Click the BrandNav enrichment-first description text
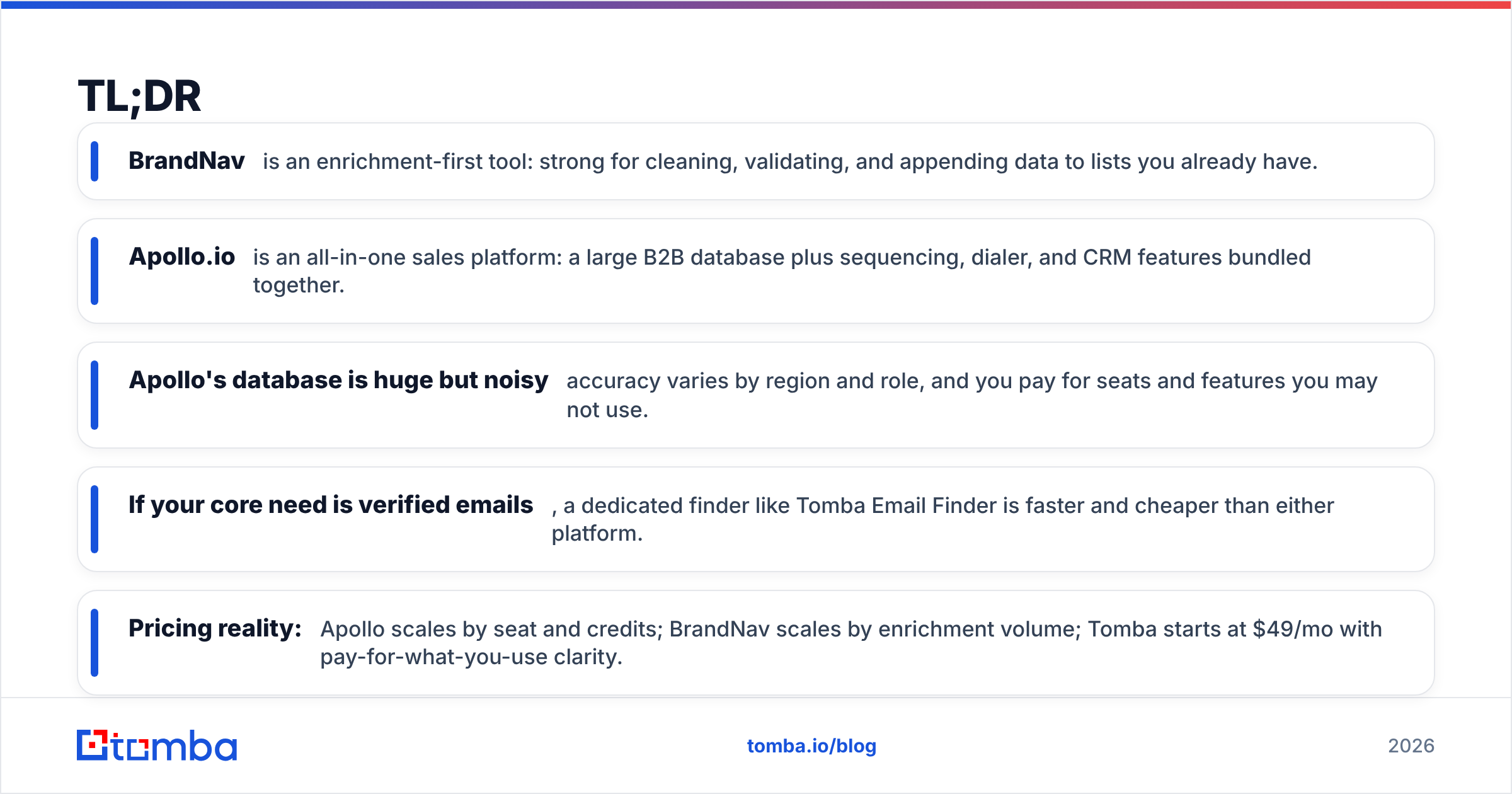Image resolution: width=1512 pixels, height=794 pixels. click(x=790, y=162)
